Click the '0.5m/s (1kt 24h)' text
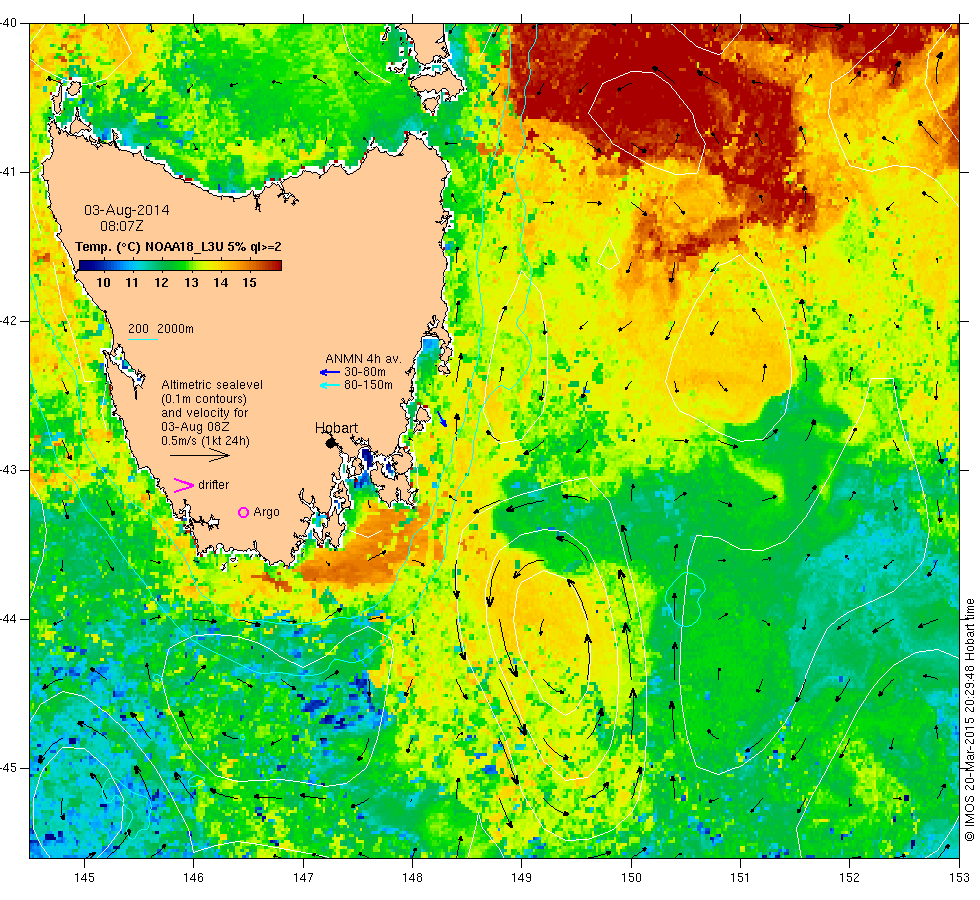Image resolution: width=980 pixels, height=900 pixels. [206, 441]
